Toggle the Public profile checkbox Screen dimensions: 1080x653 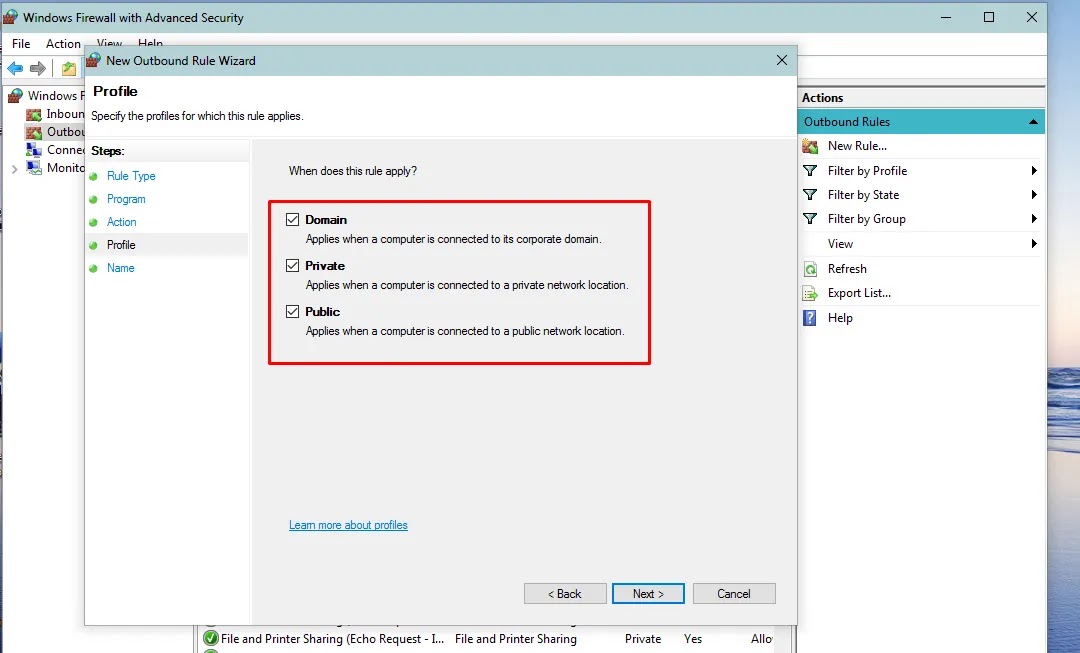point(293,311)
